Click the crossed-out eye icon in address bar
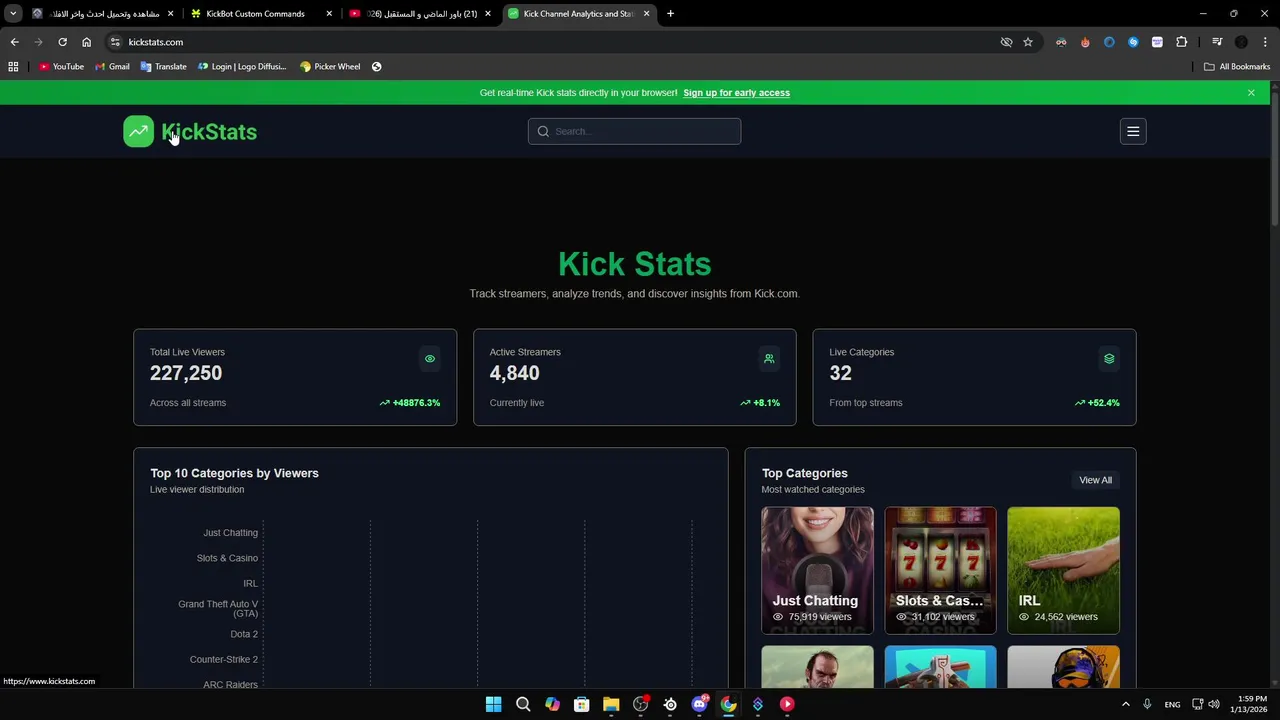1280x720 pixels. (1006, 42)
